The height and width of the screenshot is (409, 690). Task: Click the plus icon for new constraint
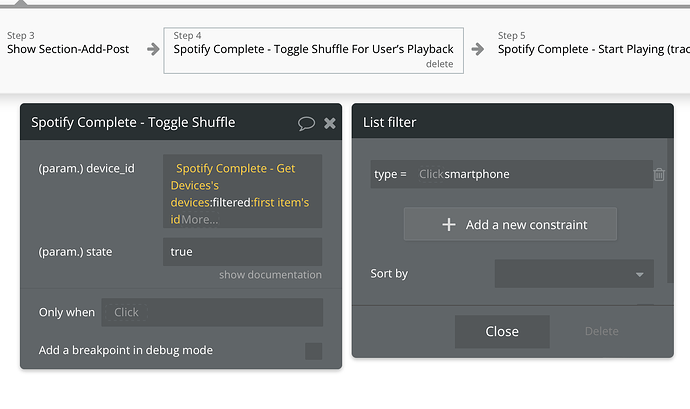[x=449, y=225]
